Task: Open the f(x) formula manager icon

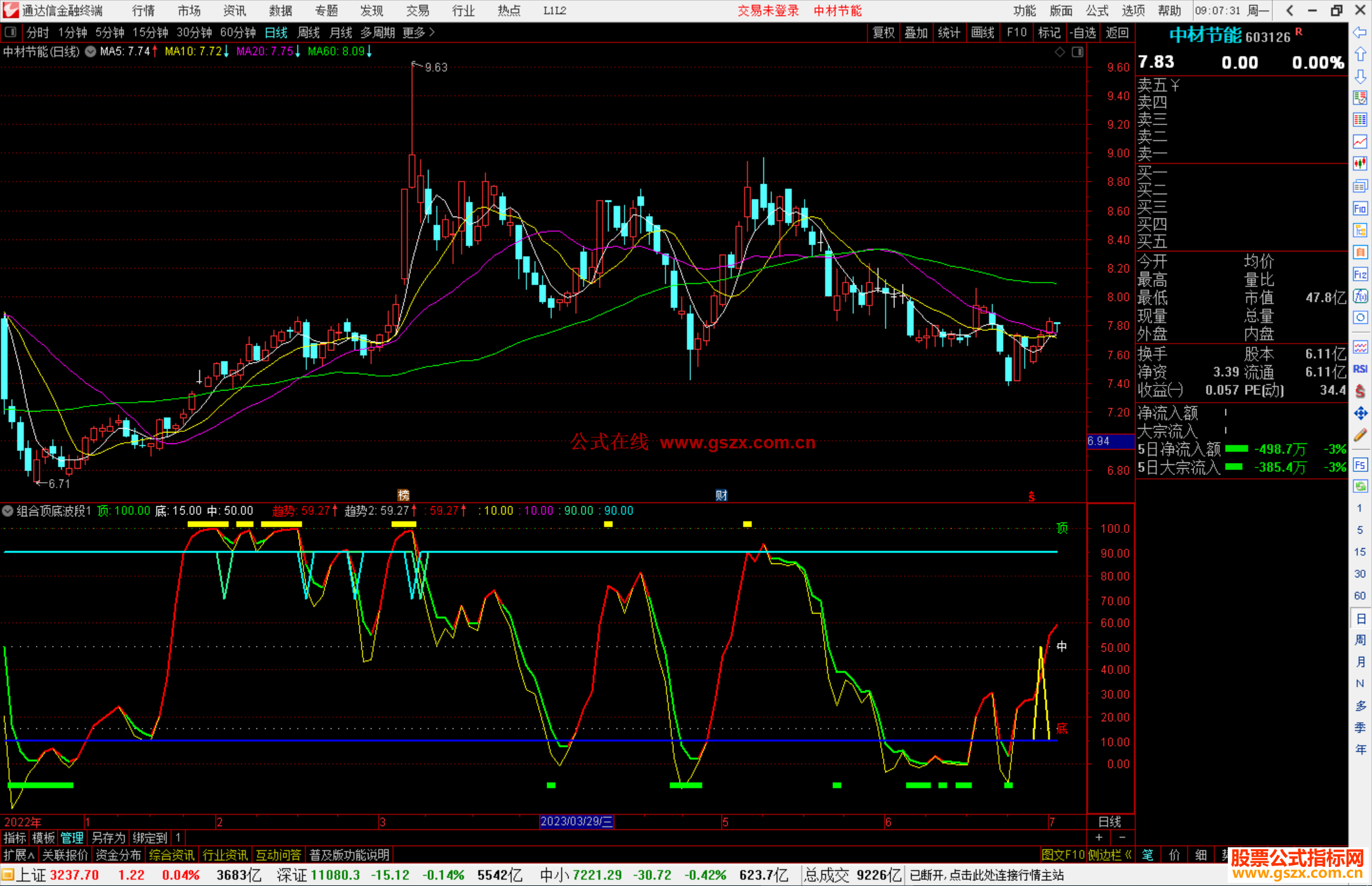Action: click(x=1360, y=296)
